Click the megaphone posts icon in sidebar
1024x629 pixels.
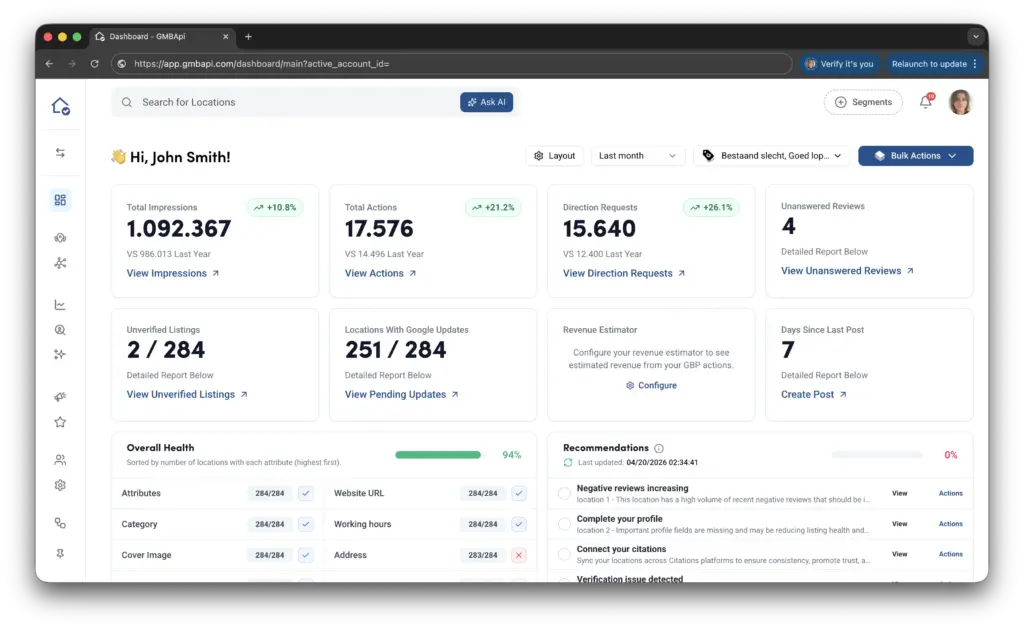point(60,397)
